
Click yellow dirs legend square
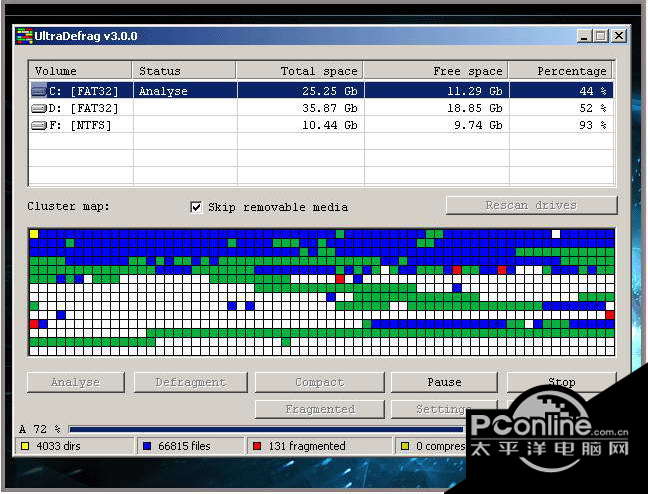25,446
